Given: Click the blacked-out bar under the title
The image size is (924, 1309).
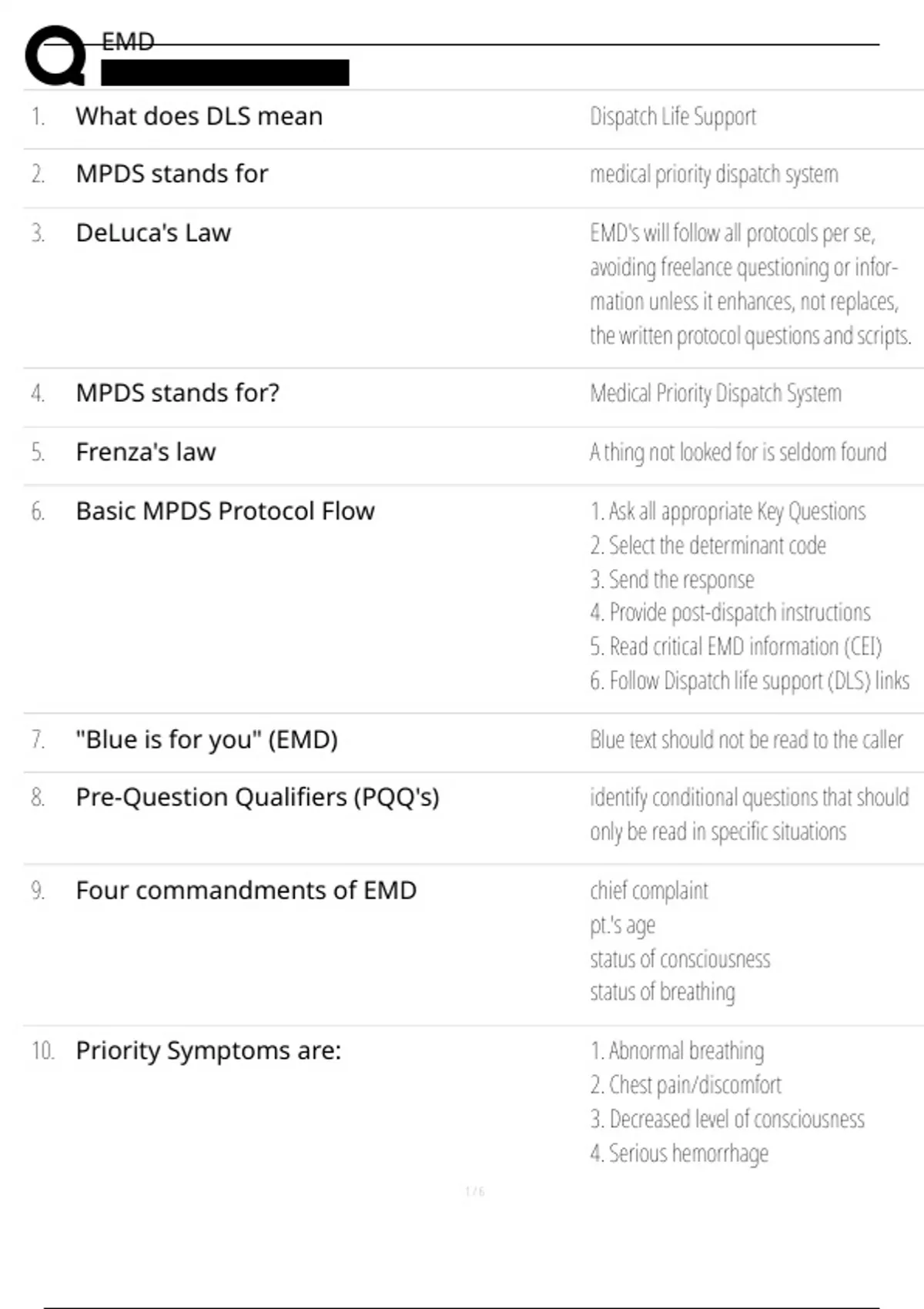Looking at the screenshot, I should (225, 72).
